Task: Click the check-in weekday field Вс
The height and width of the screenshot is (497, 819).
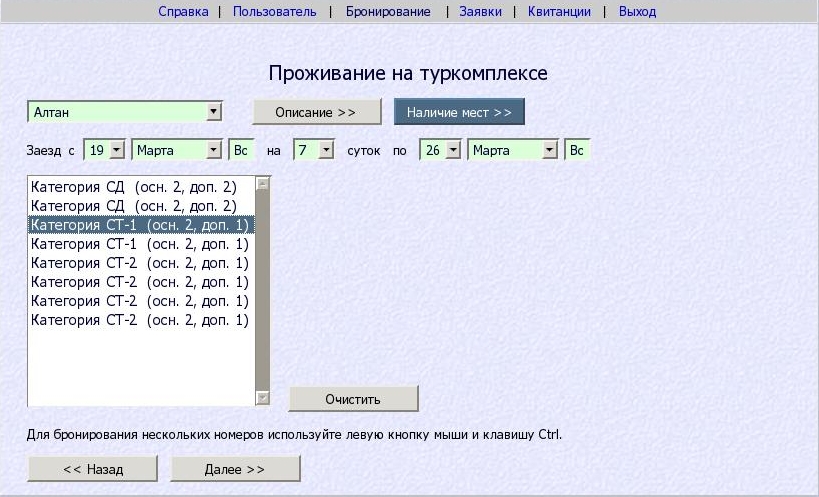Action: (241, 150)
